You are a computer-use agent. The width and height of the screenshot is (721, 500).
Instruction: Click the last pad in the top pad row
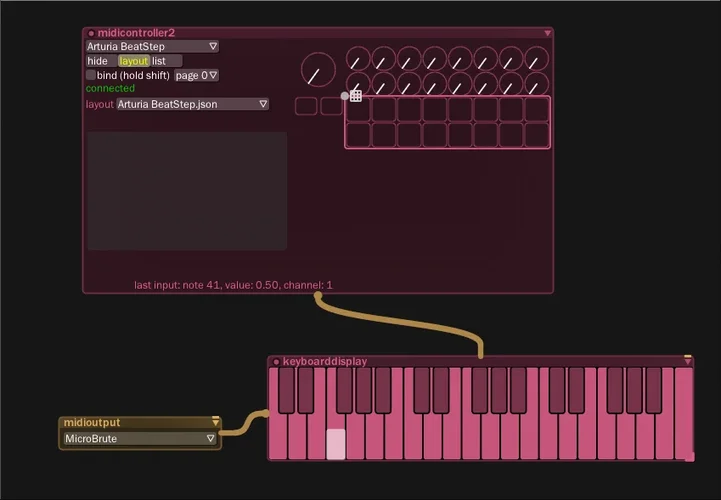(537, 109)
